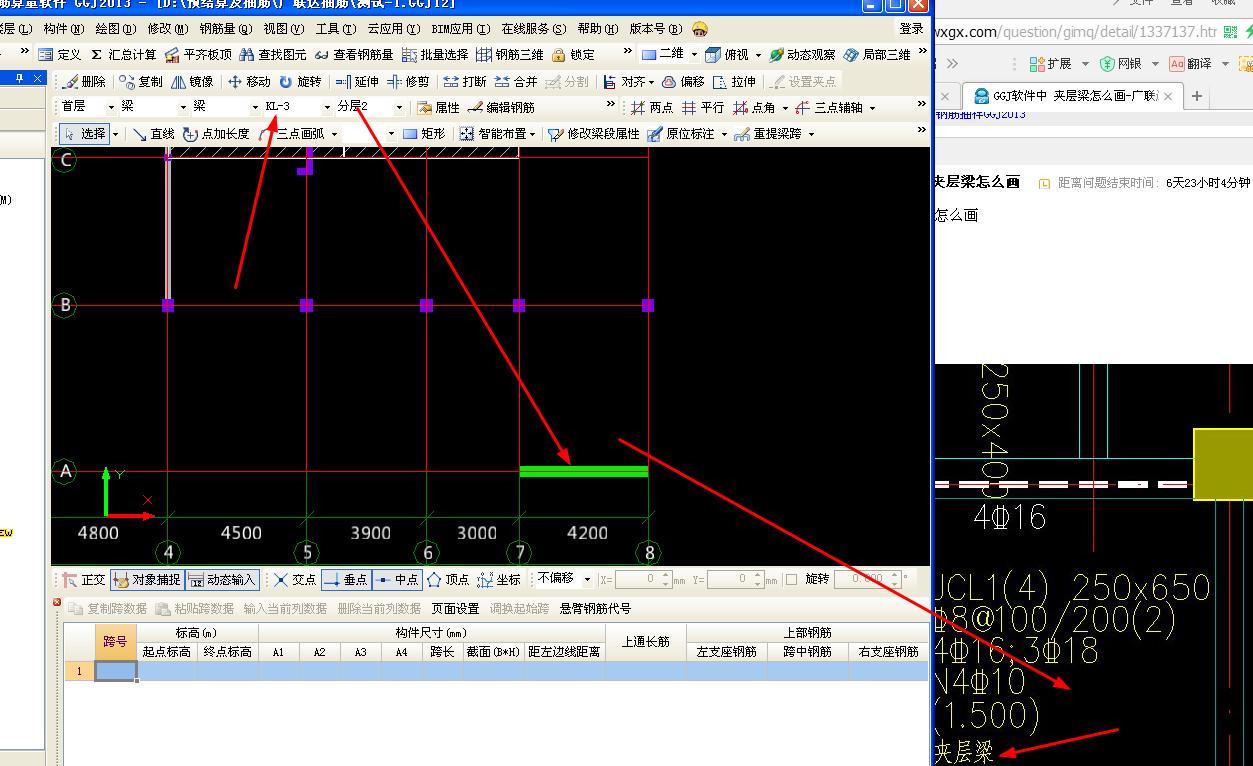Select 偏移 offset tool
1253x766 pixels.
pos(683,81)
